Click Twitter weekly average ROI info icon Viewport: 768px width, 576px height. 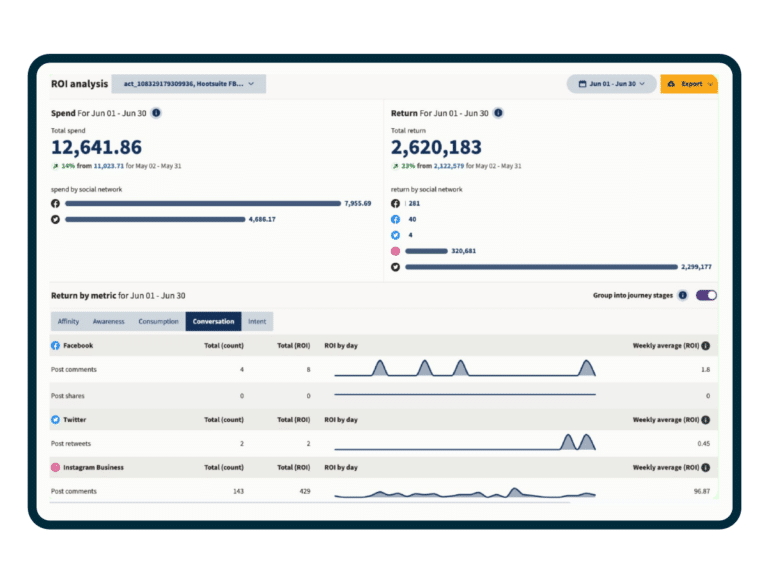pos(706,420)
